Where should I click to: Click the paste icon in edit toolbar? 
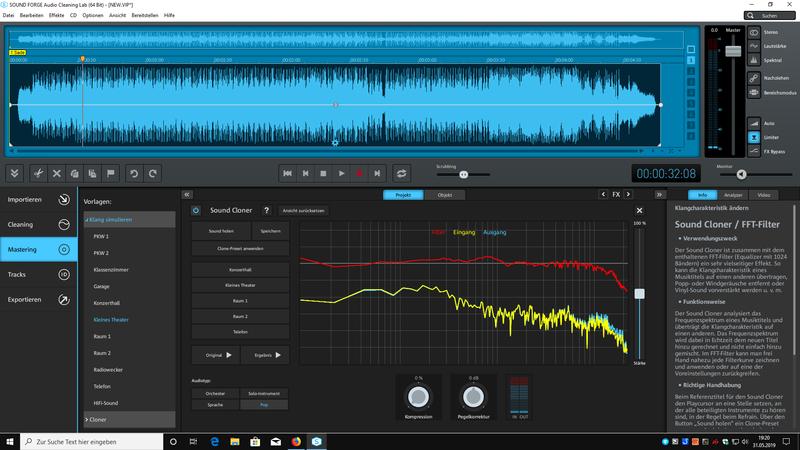click(x=92, y=173)
